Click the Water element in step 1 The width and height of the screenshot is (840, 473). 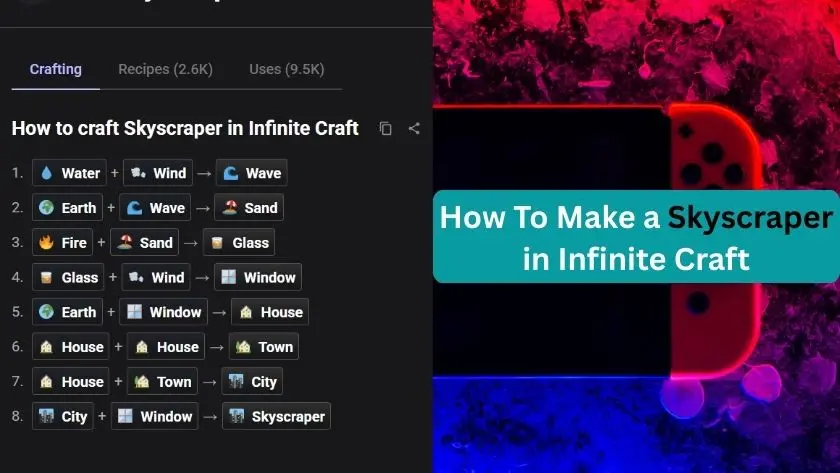(70, 172)
